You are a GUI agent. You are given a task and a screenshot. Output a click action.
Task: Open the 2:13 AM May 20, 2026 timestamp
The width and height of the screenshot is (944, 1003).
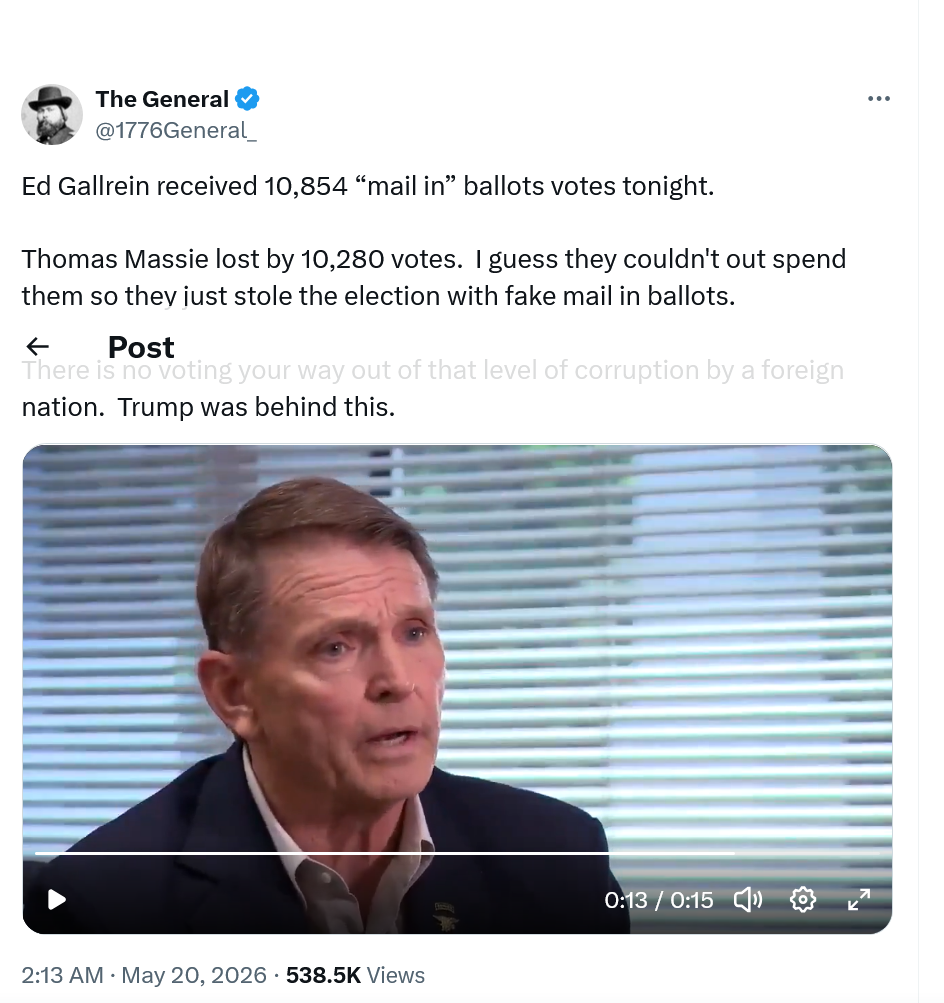coord(144,975)
